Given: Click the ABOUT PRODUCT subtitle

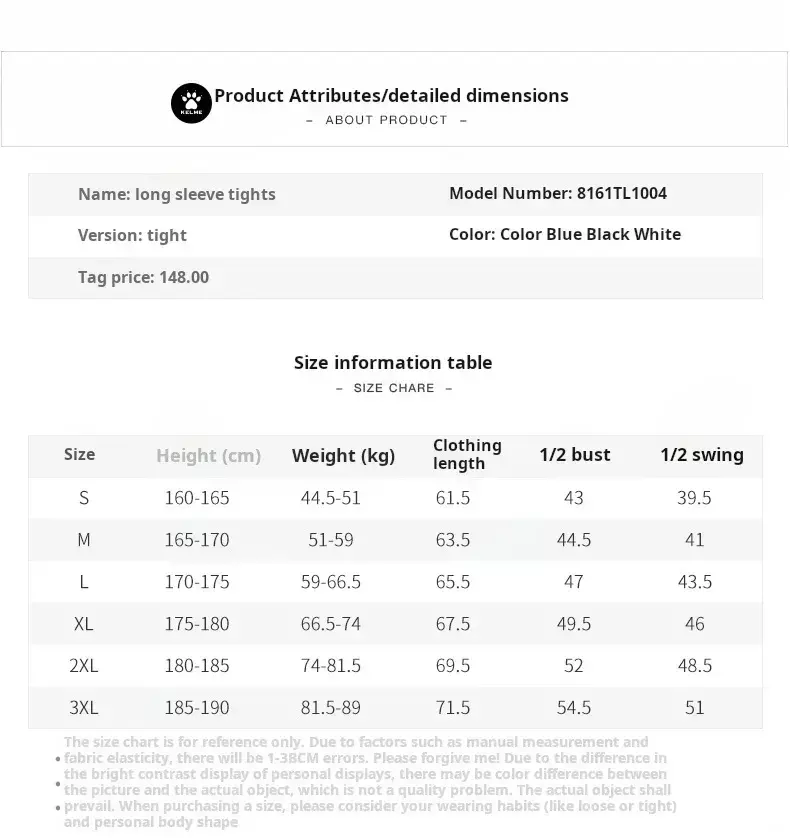Looking at the screenshot, I should tap(386, 120).
